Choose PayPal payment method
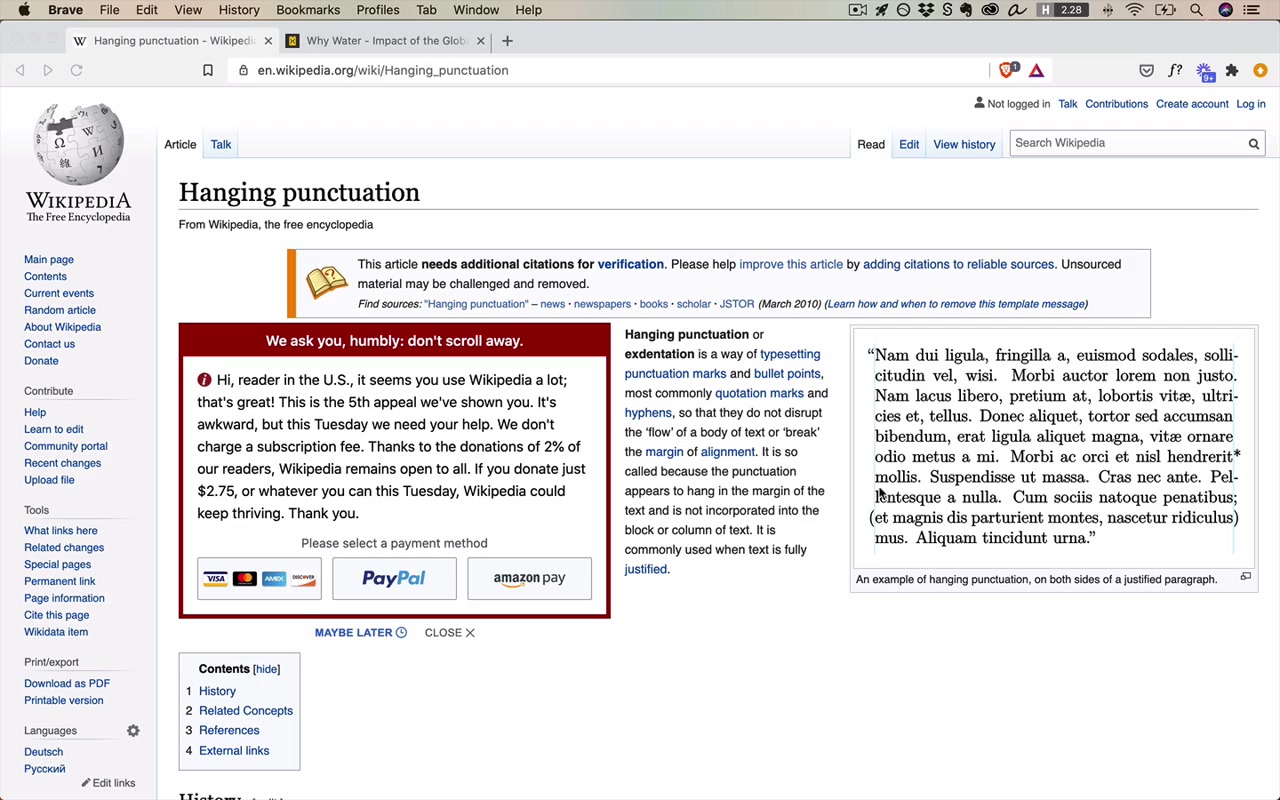 click(394, 578)
